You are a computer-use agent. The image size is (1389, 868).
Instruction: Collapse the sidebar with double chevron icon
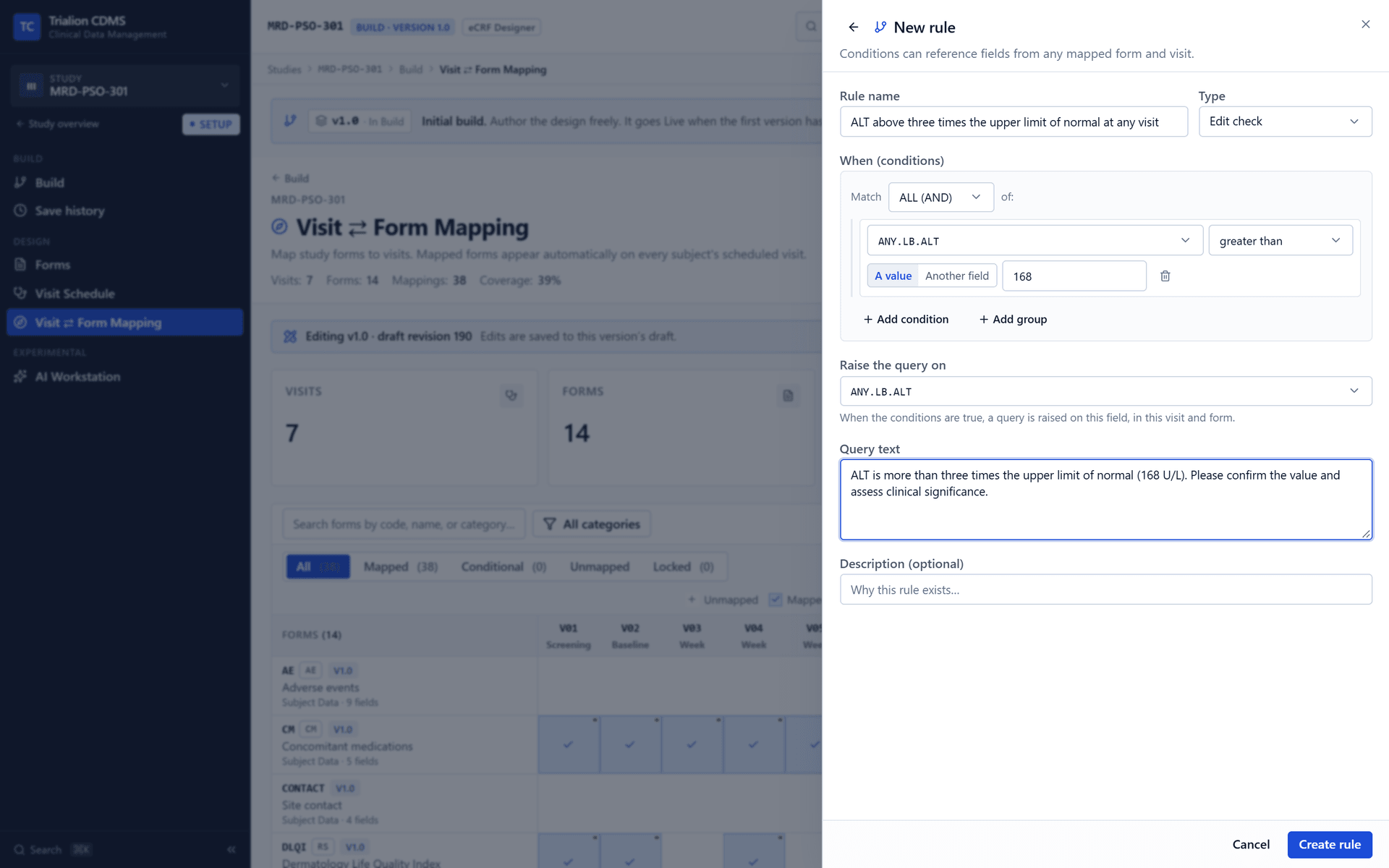coord(231,849)
